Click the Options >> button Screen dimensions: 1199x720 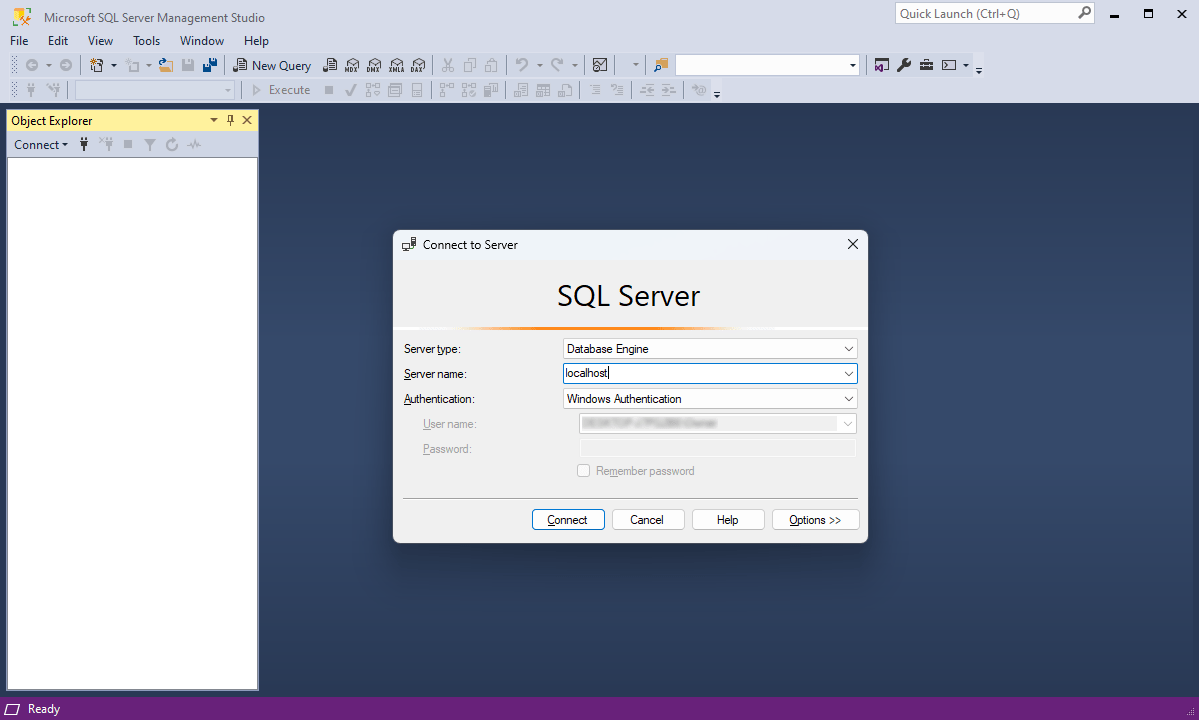point(815,520)
